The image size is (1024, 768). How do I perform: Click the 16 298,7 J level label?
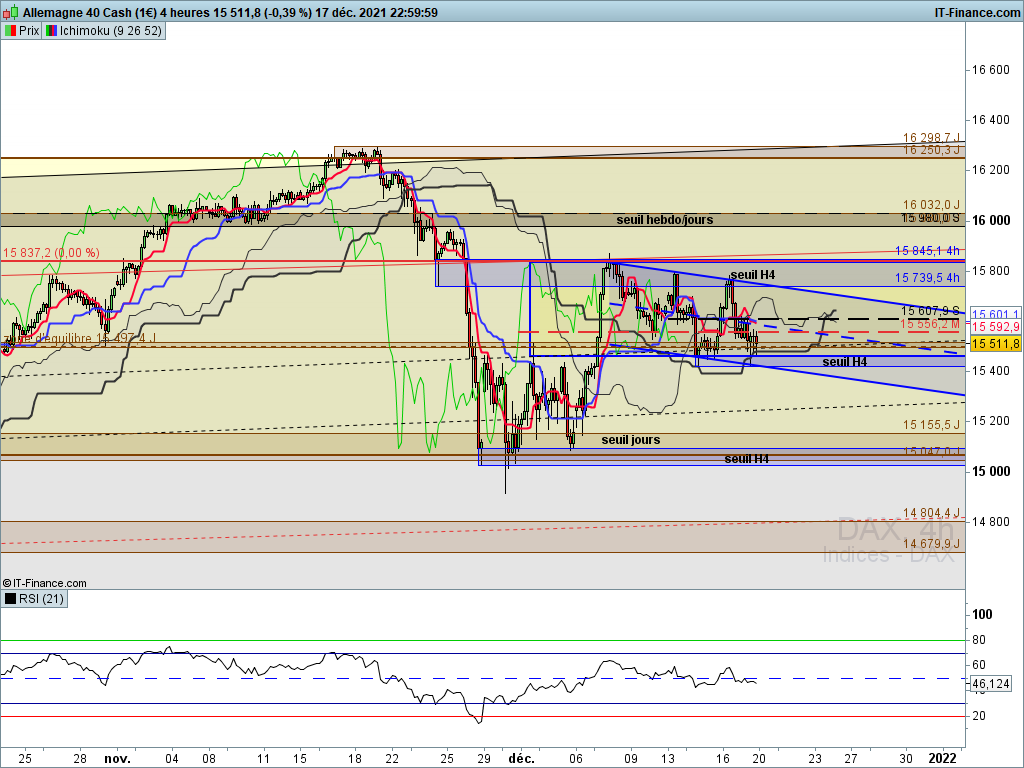point(931,138)
